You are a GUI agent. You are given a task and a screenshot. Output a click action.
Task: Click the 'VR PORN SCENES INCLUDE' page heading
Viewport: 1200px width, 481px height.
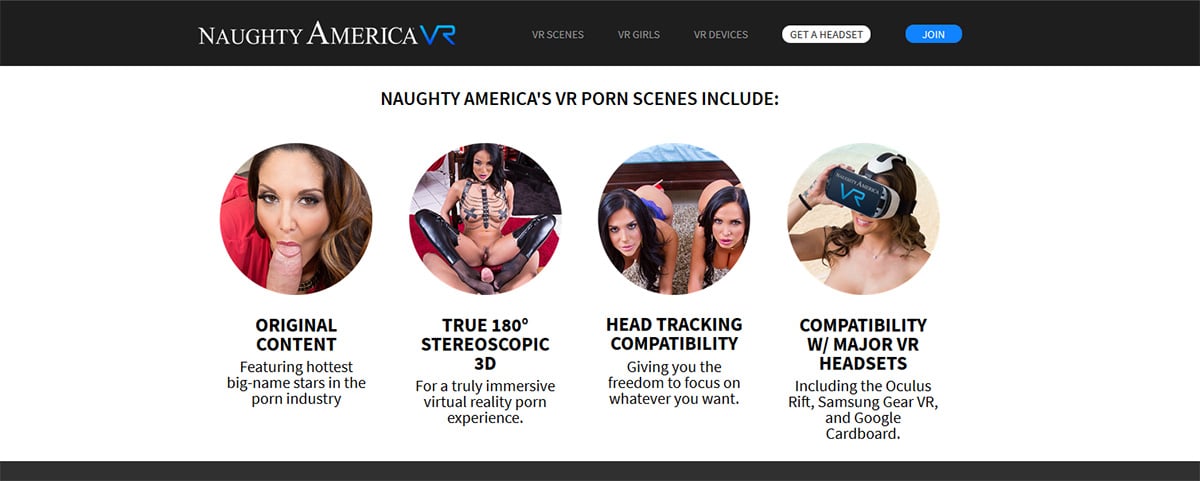click(x=580, y=99)
